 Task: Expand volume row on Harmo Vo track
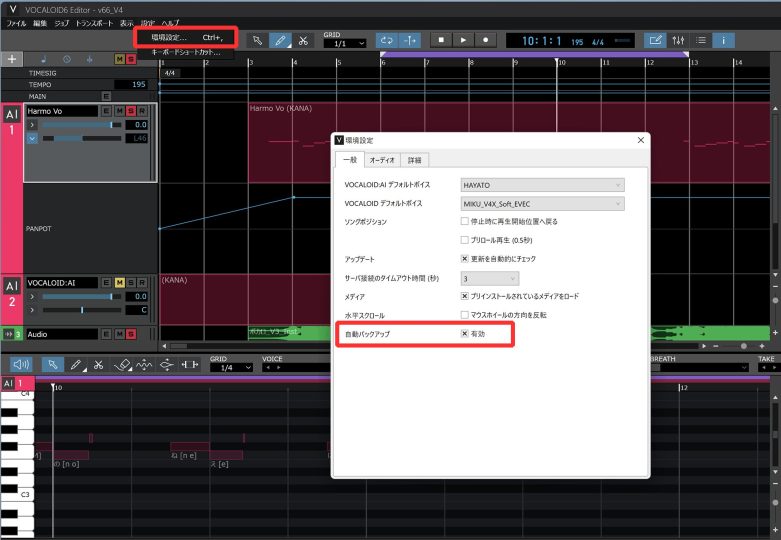click(32, 125)
